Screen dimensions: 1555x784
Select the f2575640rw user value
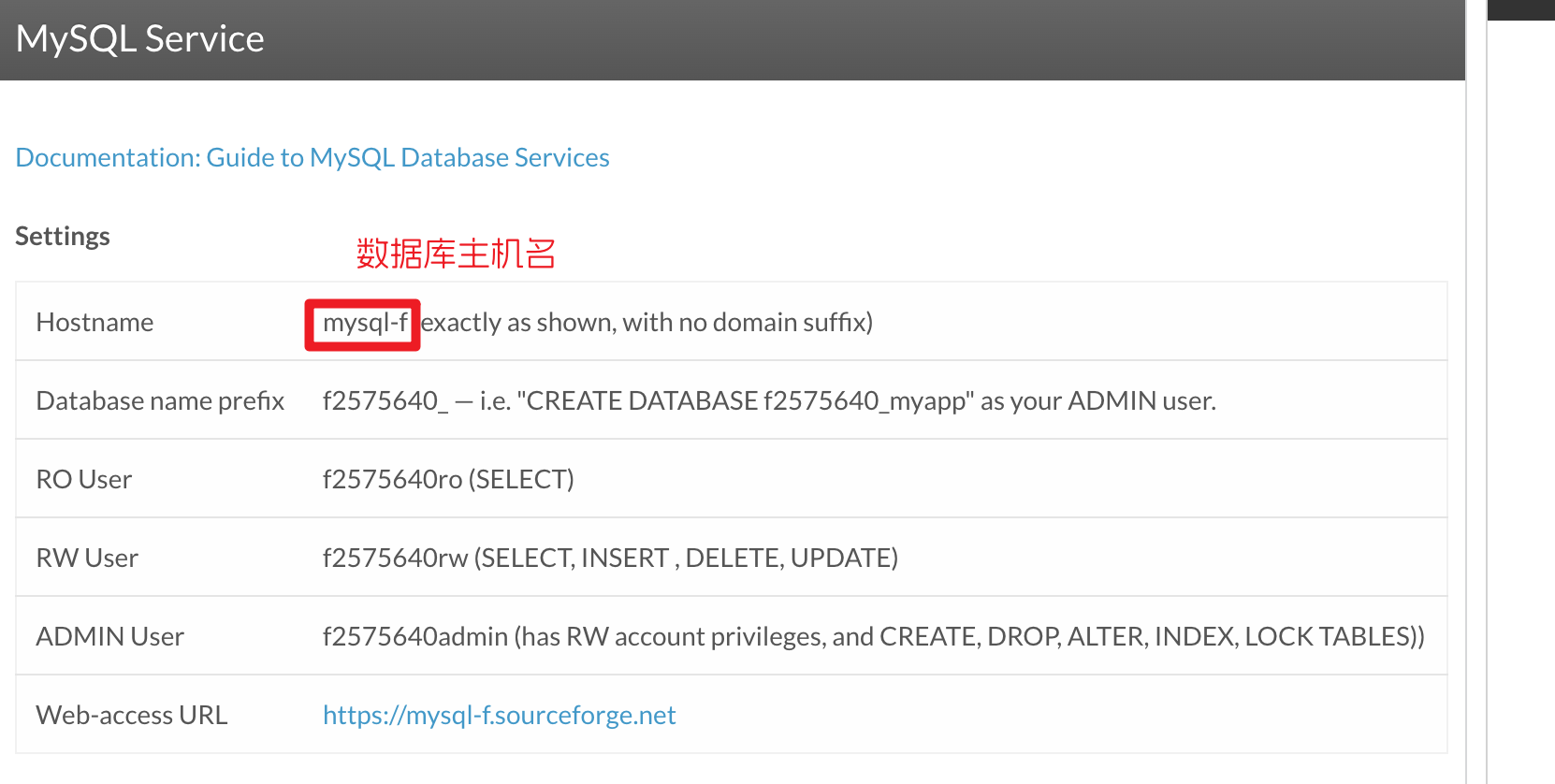pos(395,558)
